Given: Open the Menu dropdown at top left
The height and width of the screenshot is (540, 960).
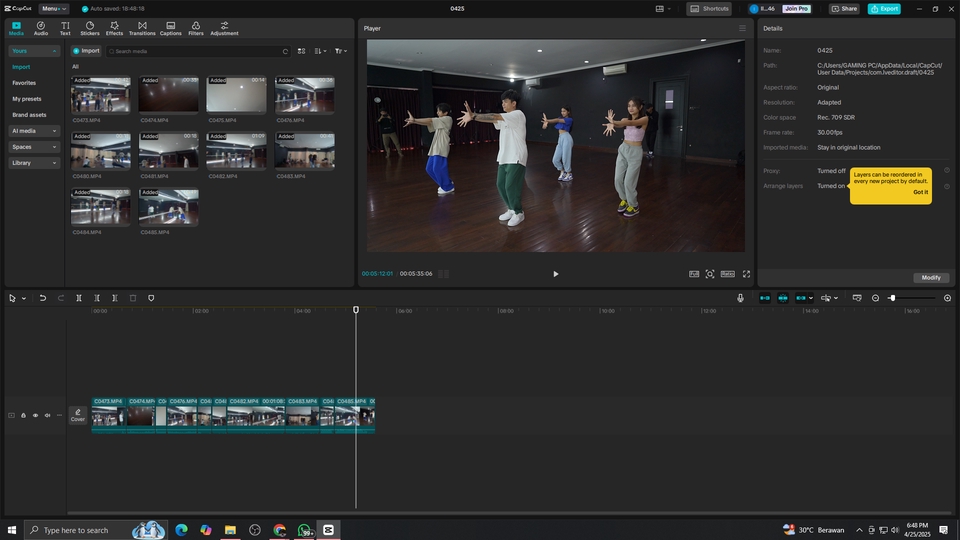Looking at the screenshot, I should coord(53,8).
